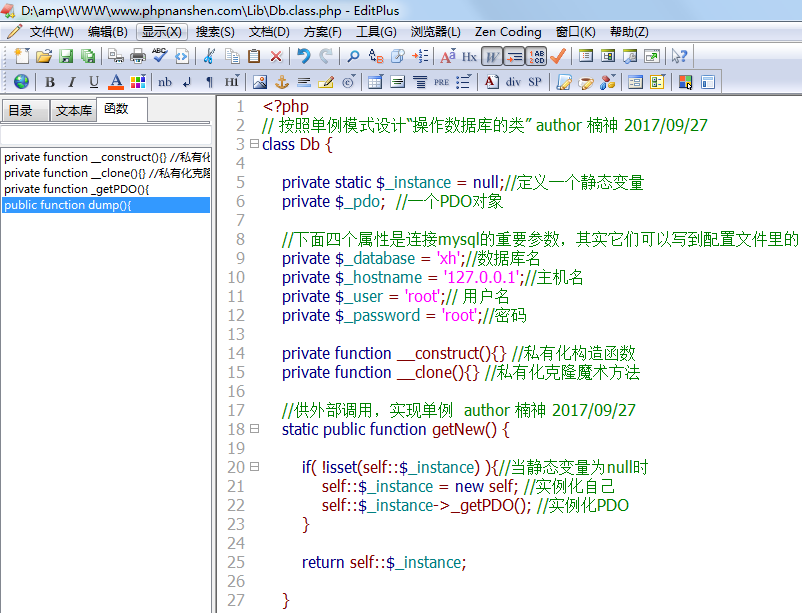Toggle the output window icon
Screen dimensions: 802x613
tap(608, 56)
